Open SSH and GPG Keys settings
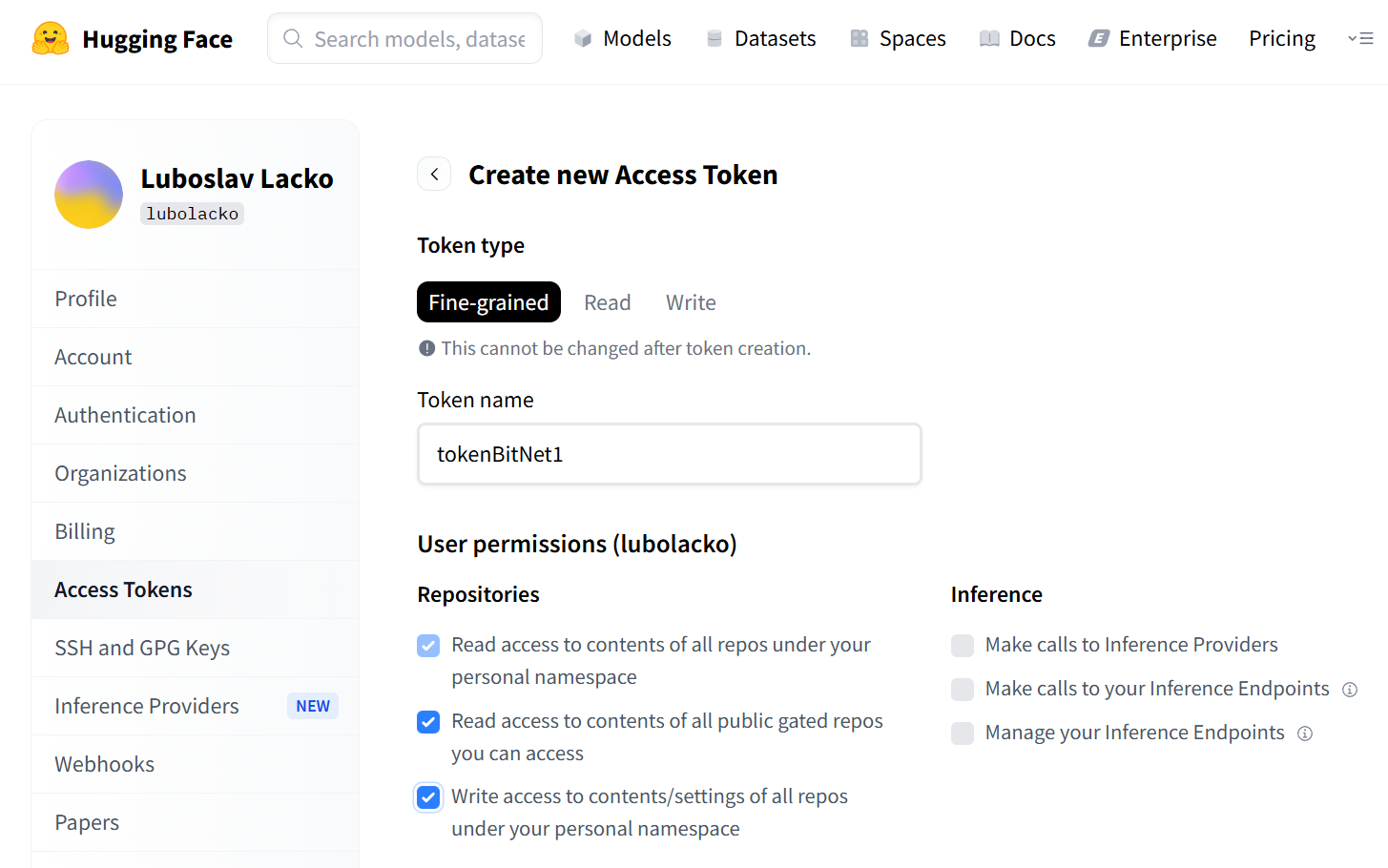Viewport: 1388px width, 868px height. pyautogui.click(x=142, y=648)
